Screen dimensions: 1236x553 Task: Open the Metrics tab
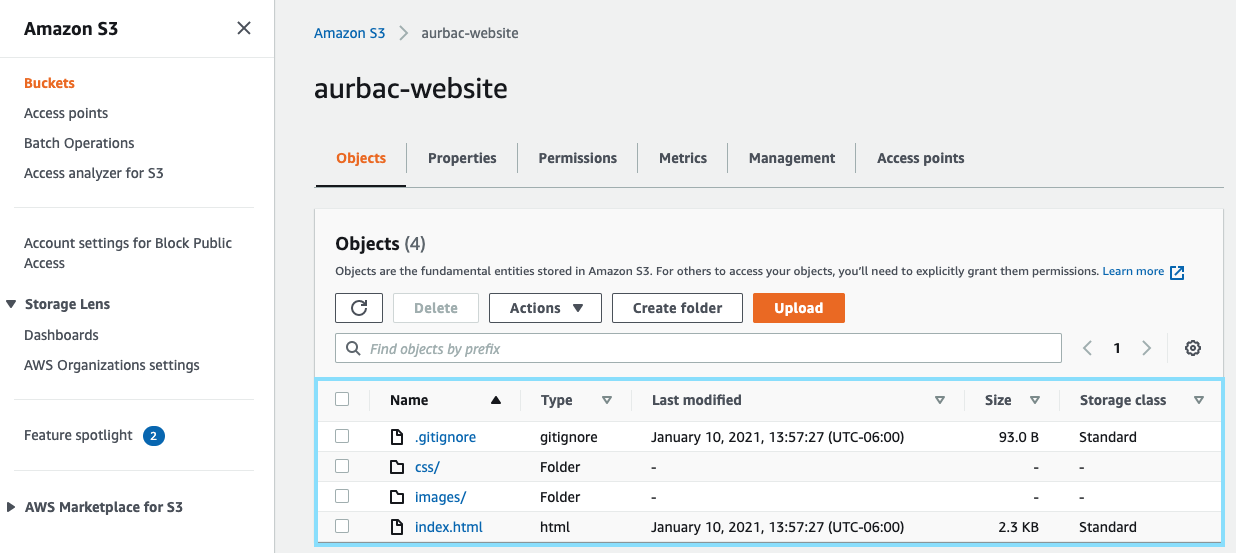pyautogui.click(x=683, y=158)
